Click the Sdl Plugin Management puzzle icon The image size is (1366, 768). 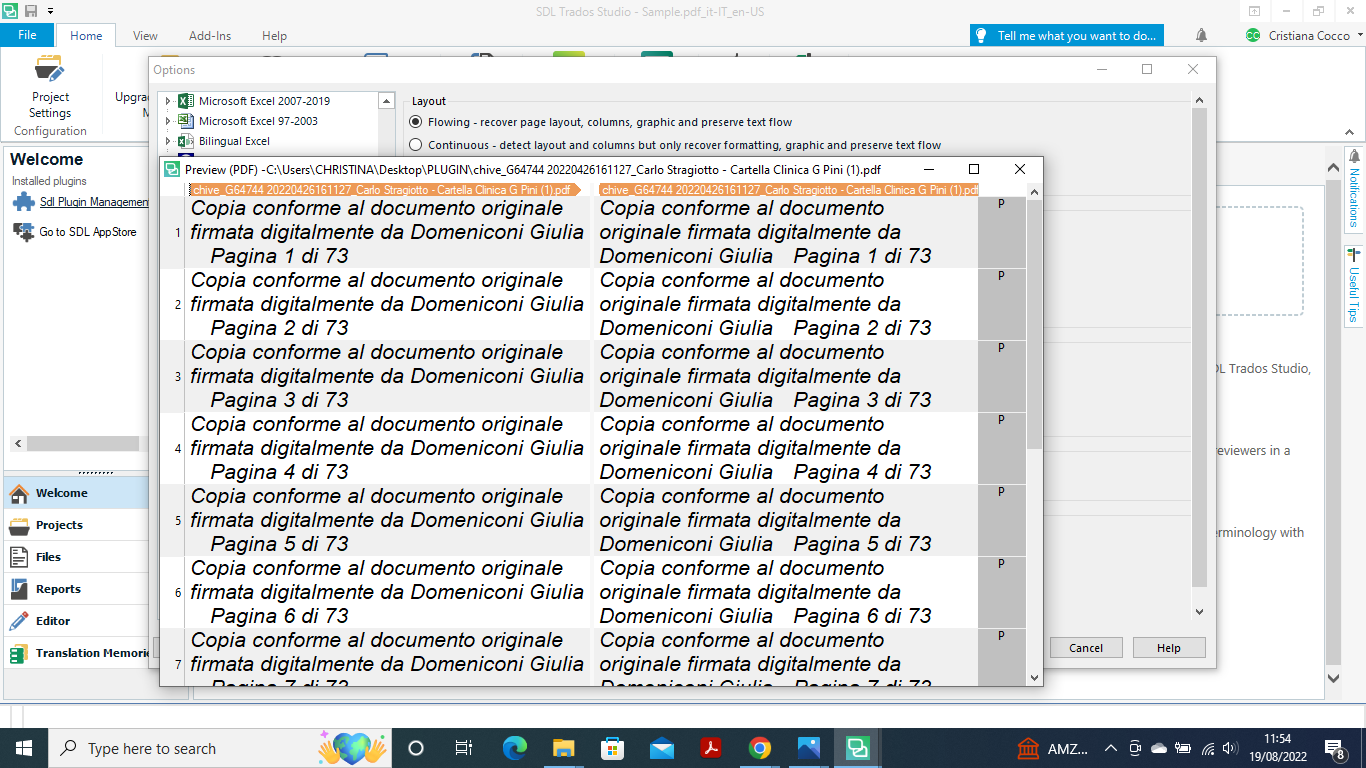point(24,202)
